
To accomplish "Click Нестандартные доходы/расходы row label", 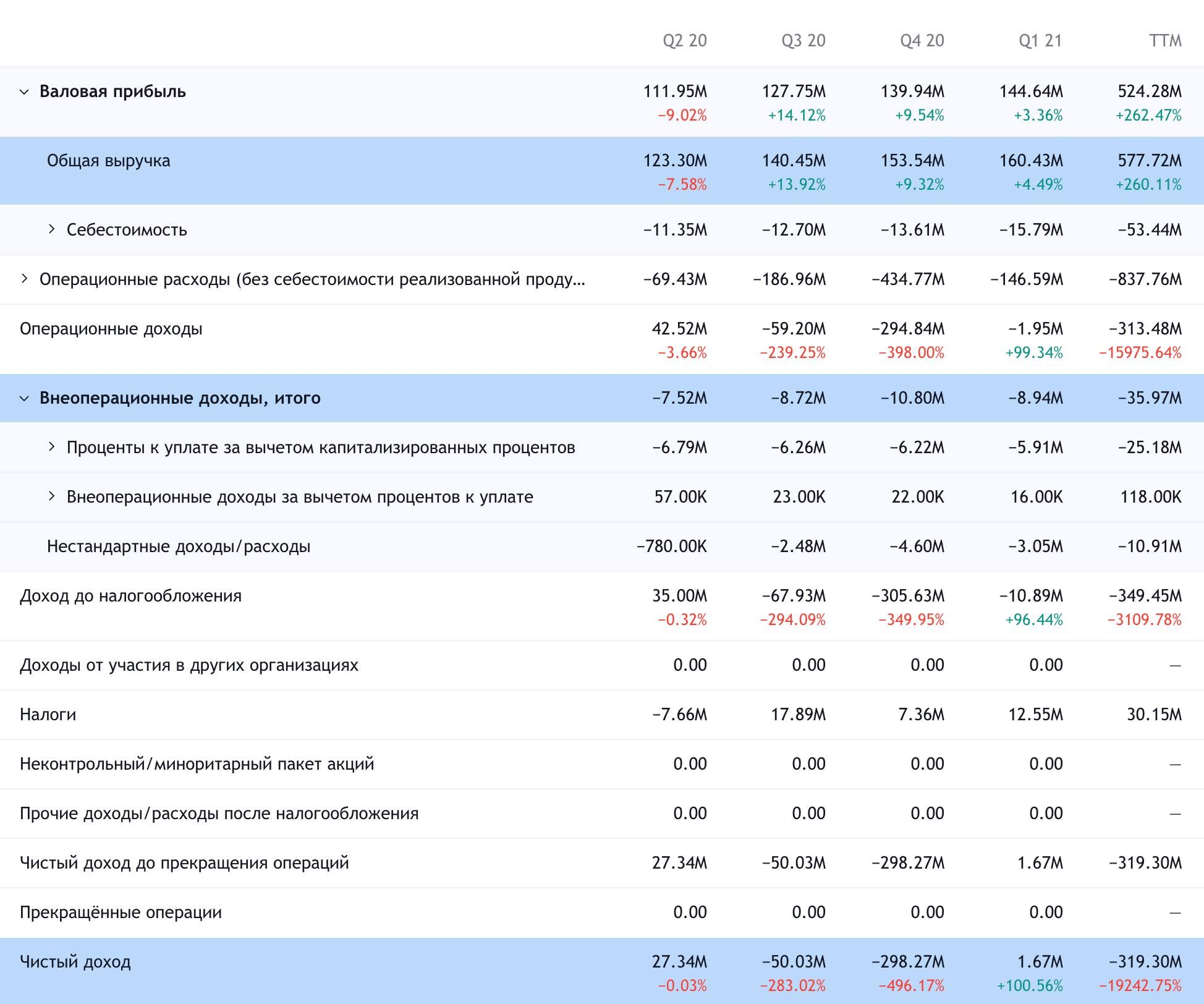I will point(179,547).
